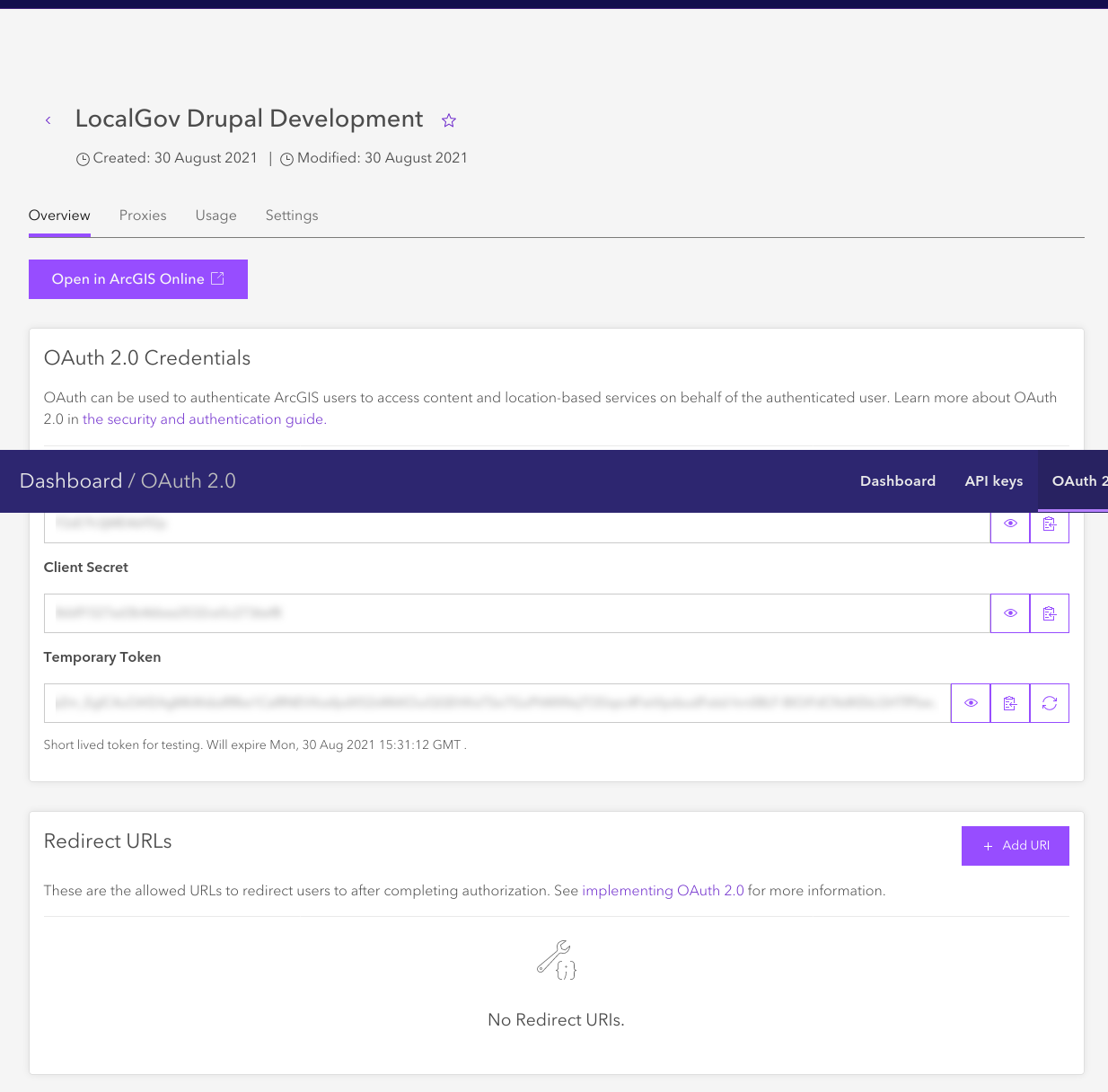1108x1092 pixels.
Task: Select the Usage tab
Action: tap(215, 216)
